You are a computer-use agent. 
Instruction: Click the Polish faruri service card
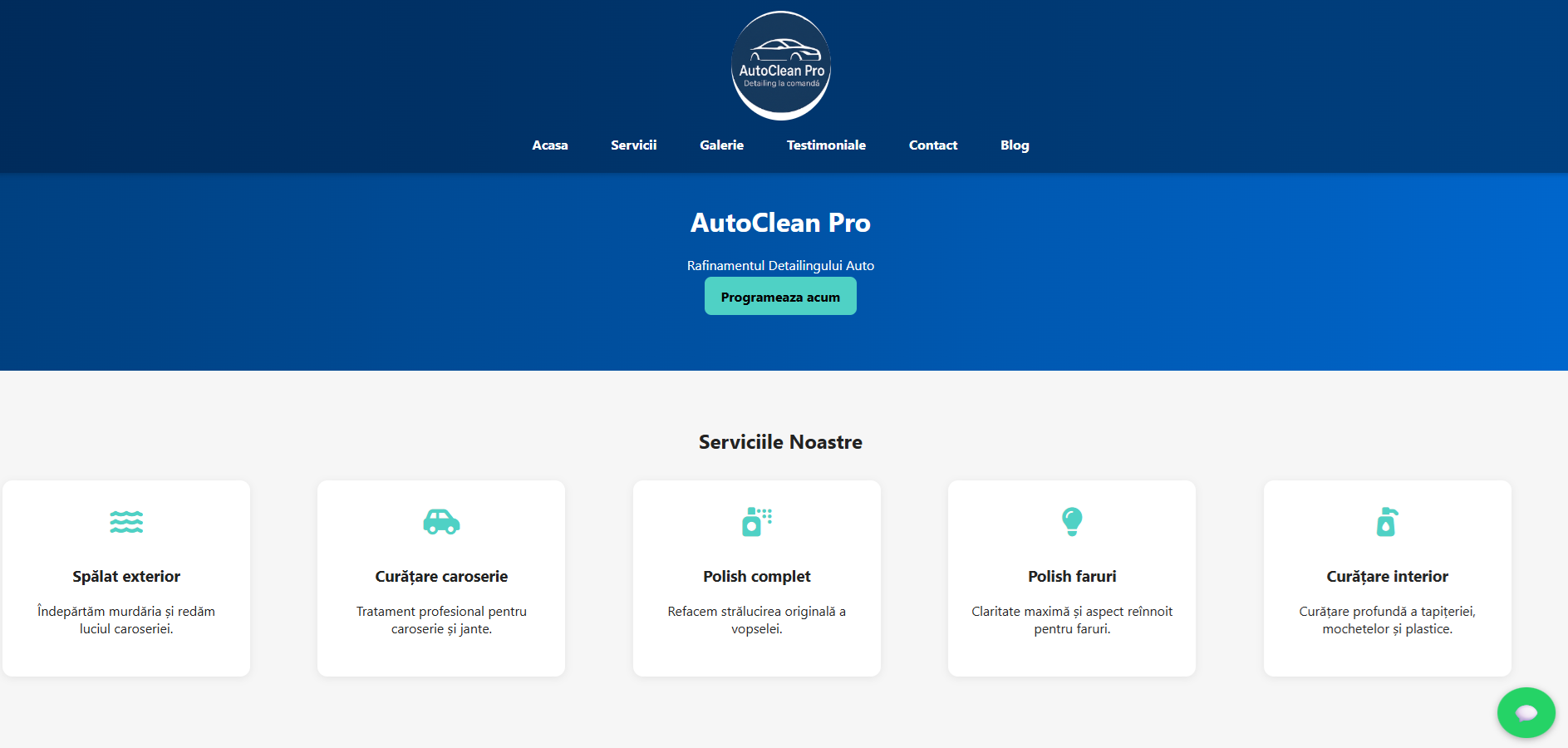1071,578
